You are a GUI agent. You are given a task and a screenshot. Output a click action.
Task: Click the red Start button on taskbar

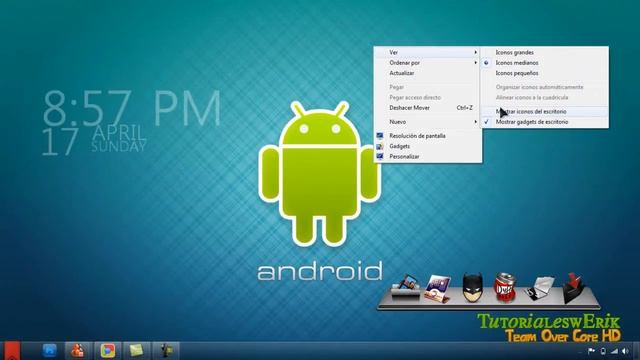click(11, 351)
